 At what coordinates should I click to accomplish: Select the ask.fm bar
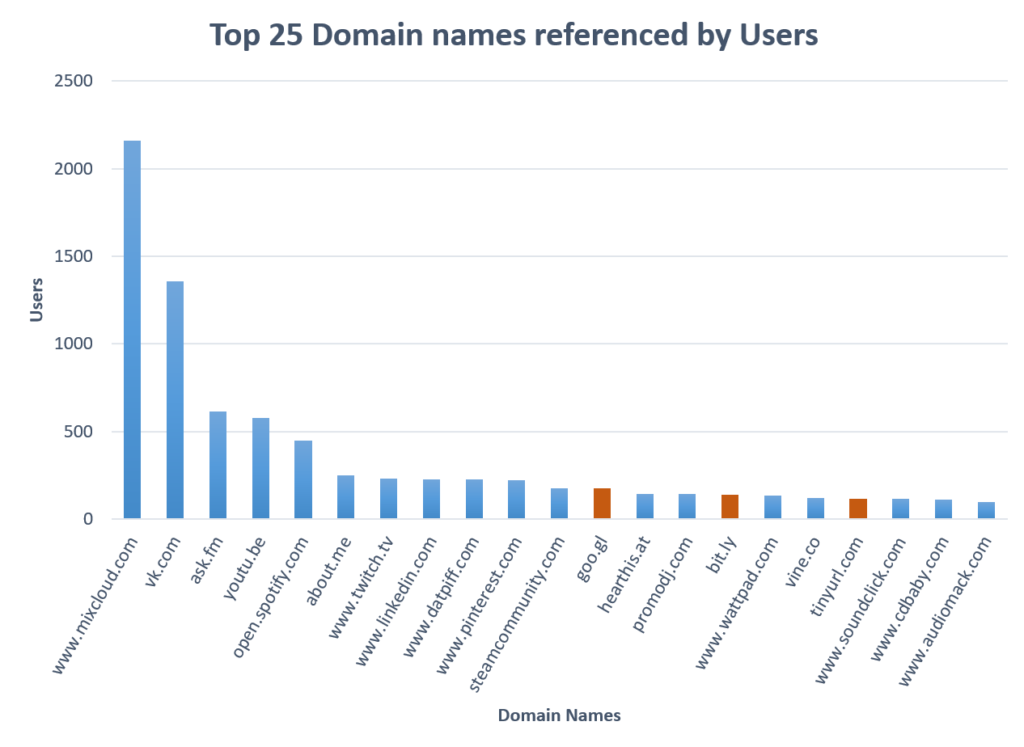[x=218, y=465]
